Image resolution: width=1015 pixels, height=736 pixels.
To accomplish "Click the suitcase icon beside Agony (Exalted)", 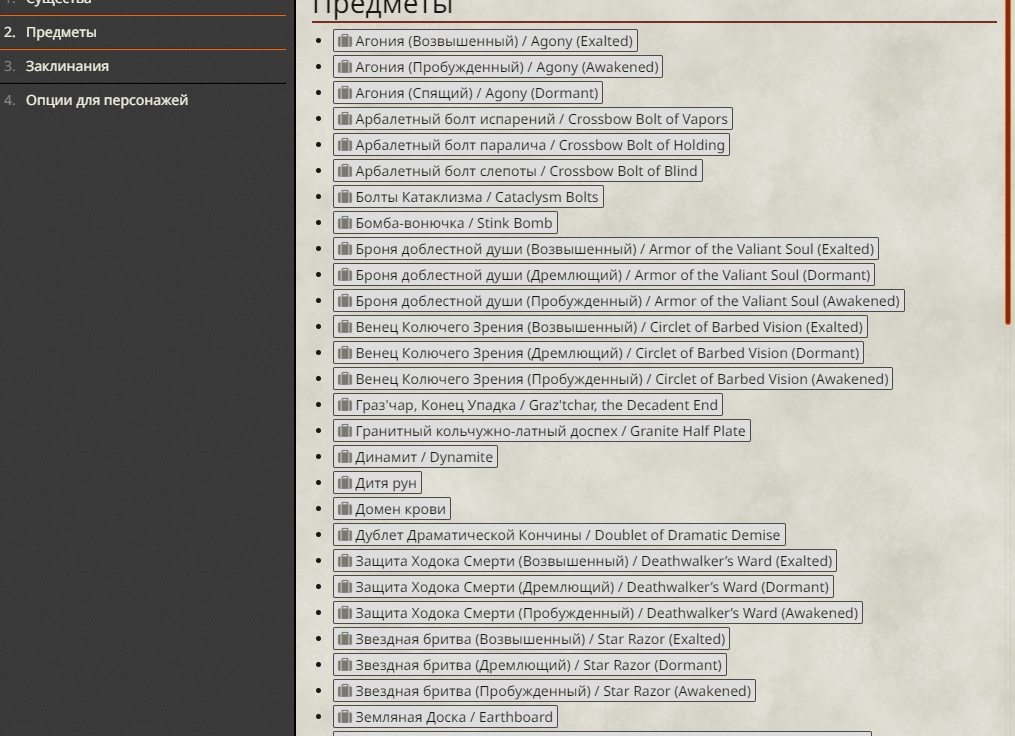I will coord(345,41).
